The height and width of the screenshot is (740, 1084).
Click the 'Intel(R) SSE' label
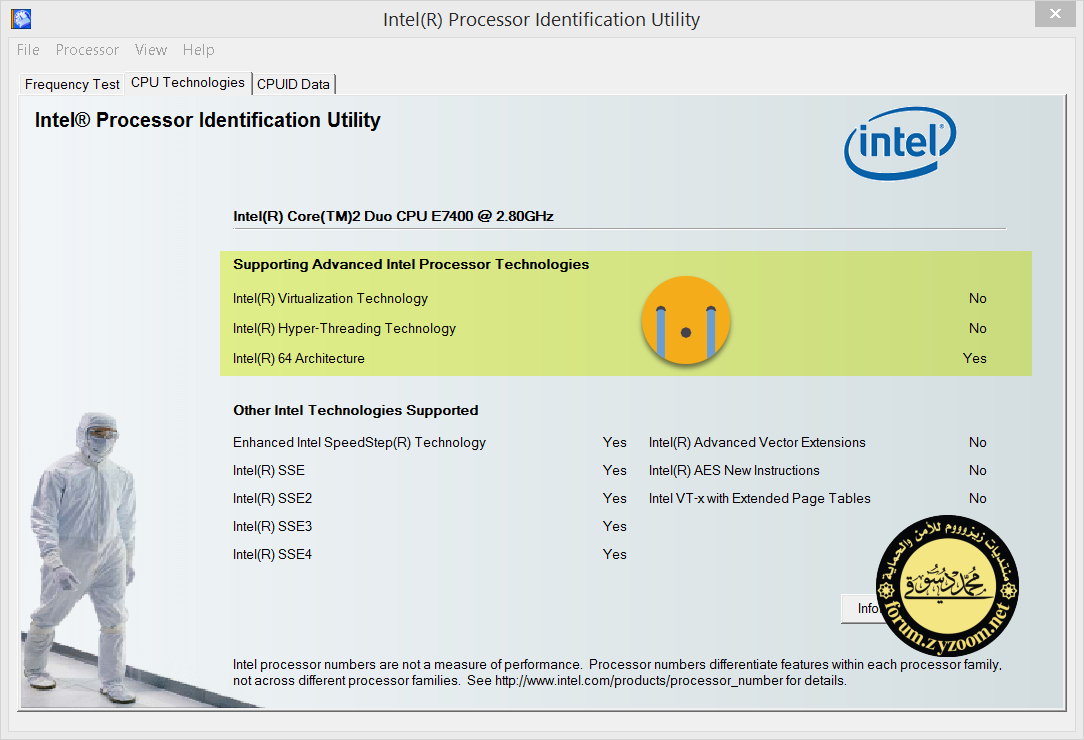coord(269,470)
